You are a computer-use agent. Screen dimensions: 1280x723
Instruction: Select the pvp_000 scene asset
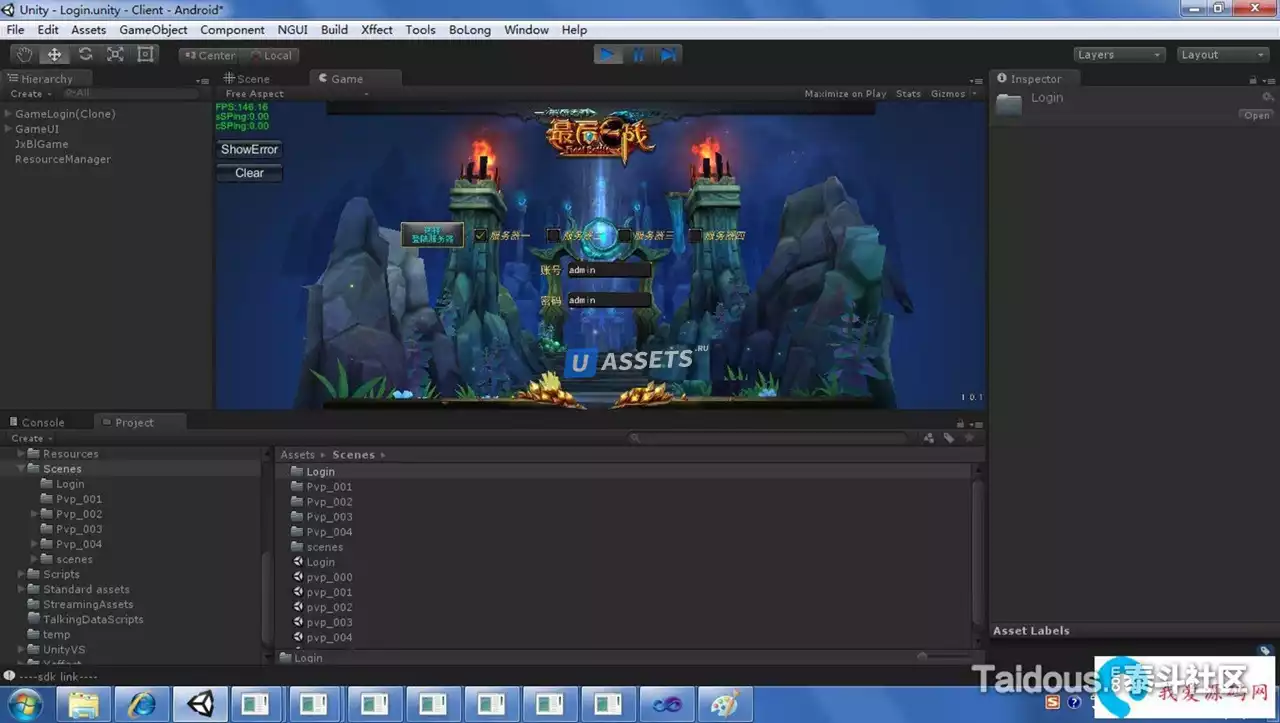coord(329,577)
